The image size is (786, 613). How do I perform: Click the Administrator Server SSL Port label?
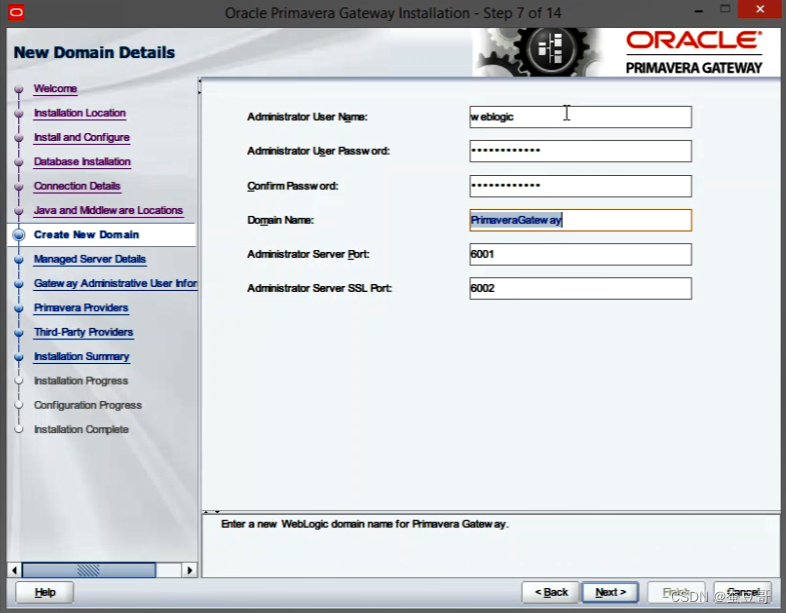[x=319, y=288]
